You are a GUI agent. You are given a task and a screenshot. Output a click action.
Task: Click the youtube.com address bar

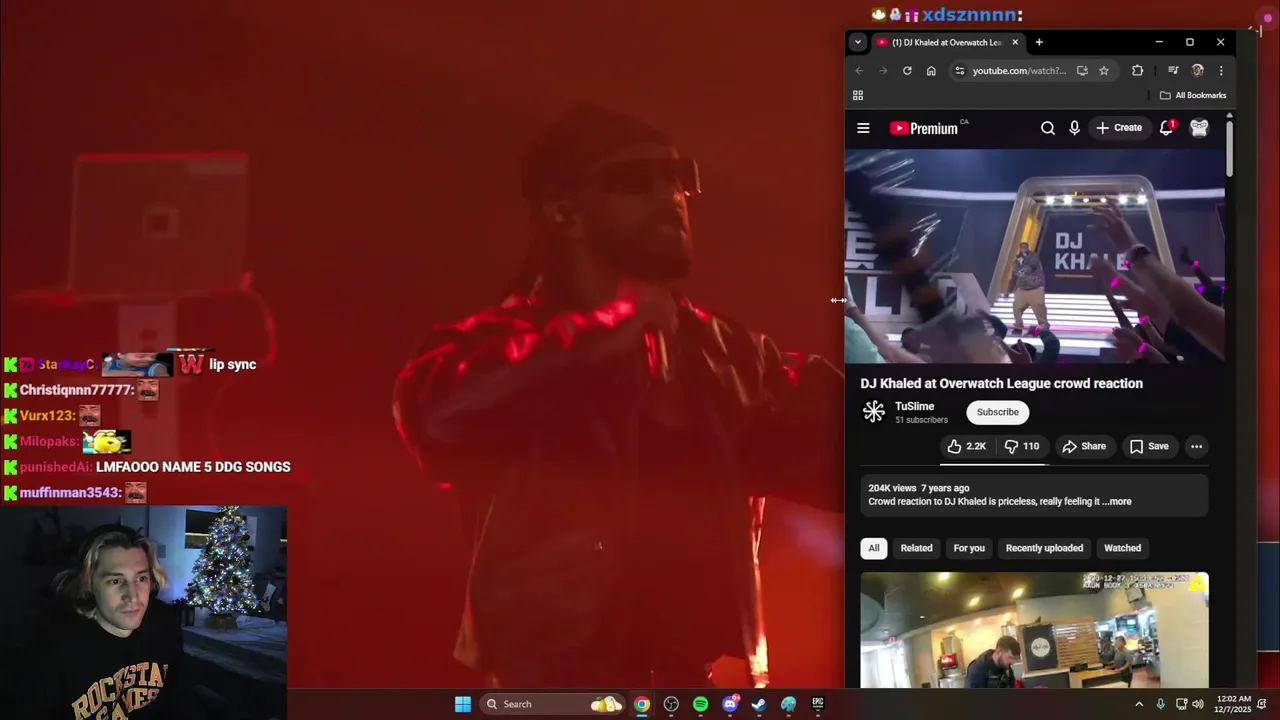coord(1020,71)
